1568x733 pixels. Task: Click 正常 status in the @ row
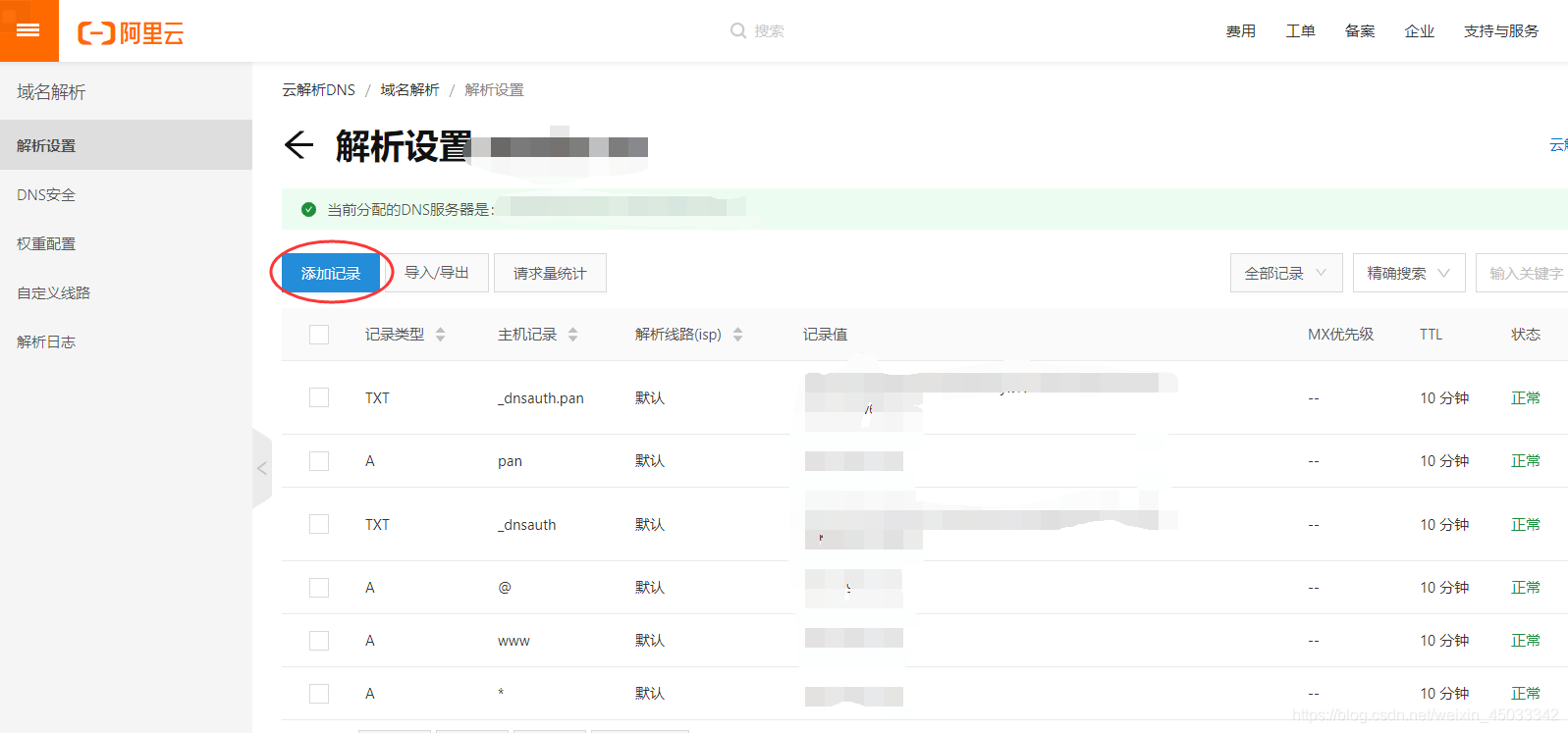(1526, 588)
